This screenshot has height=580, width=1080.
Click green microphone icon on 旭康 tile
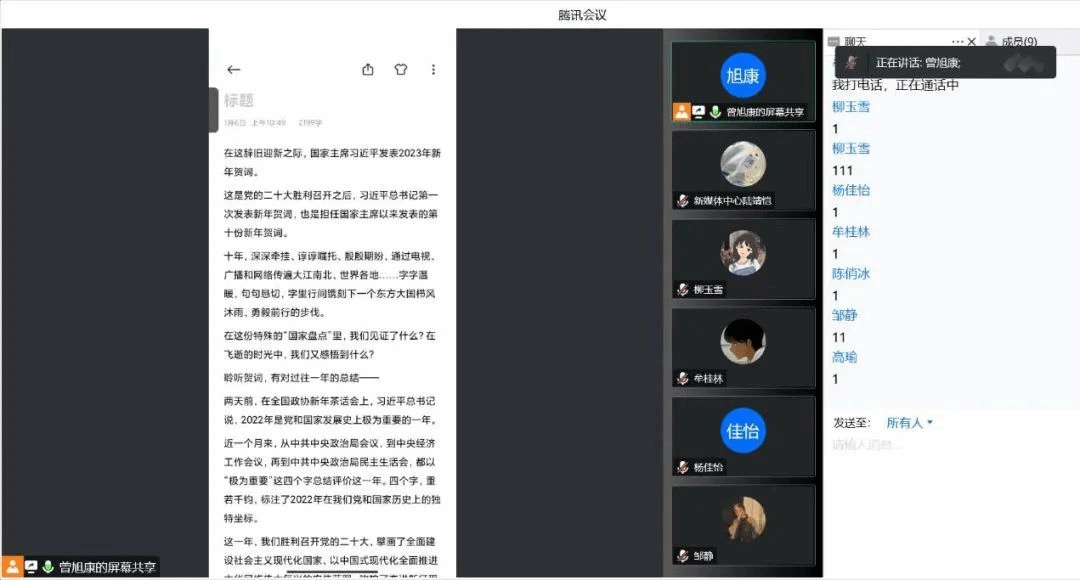(x=715, y=112)
